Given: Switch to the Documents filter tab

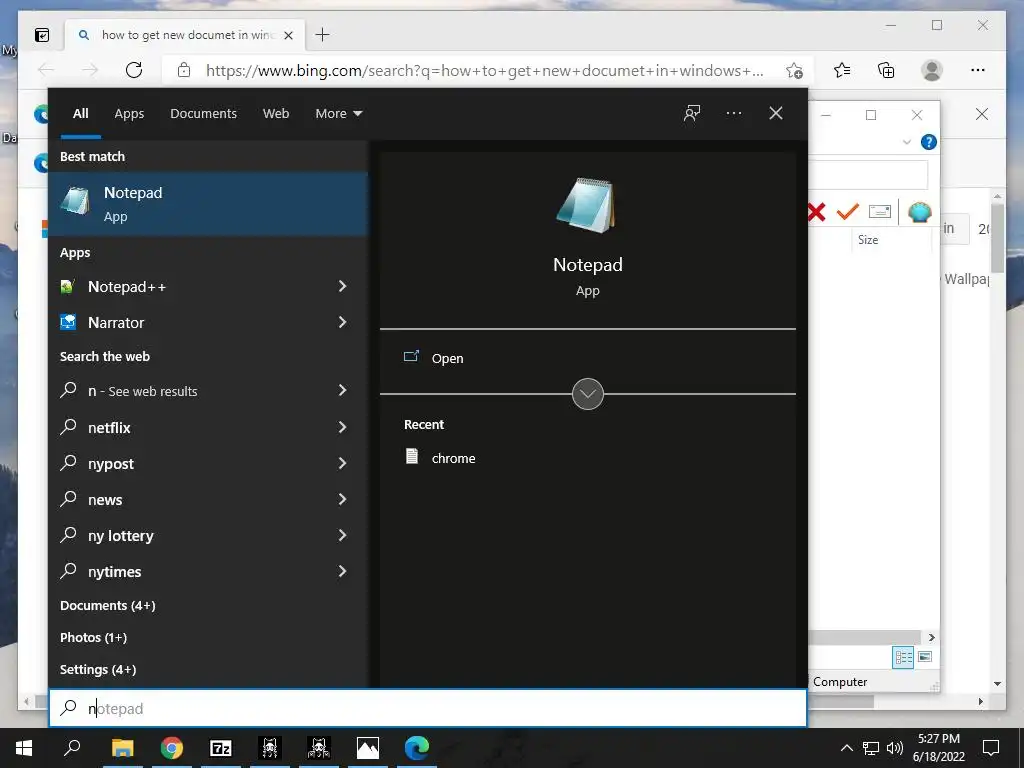Looking at the screenshot, I should tap(203, 114).
